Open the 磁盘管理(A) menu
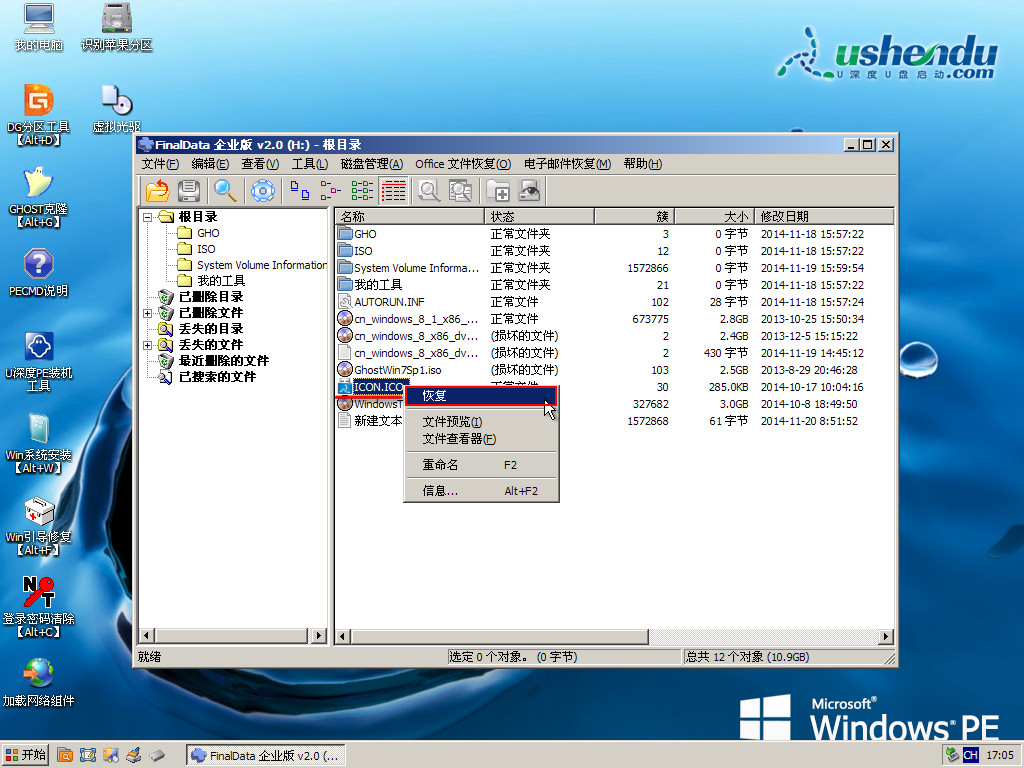Image resolution: width=1024 pixels, height=768 pixels. pyautogui.click(x=372, y=164)
